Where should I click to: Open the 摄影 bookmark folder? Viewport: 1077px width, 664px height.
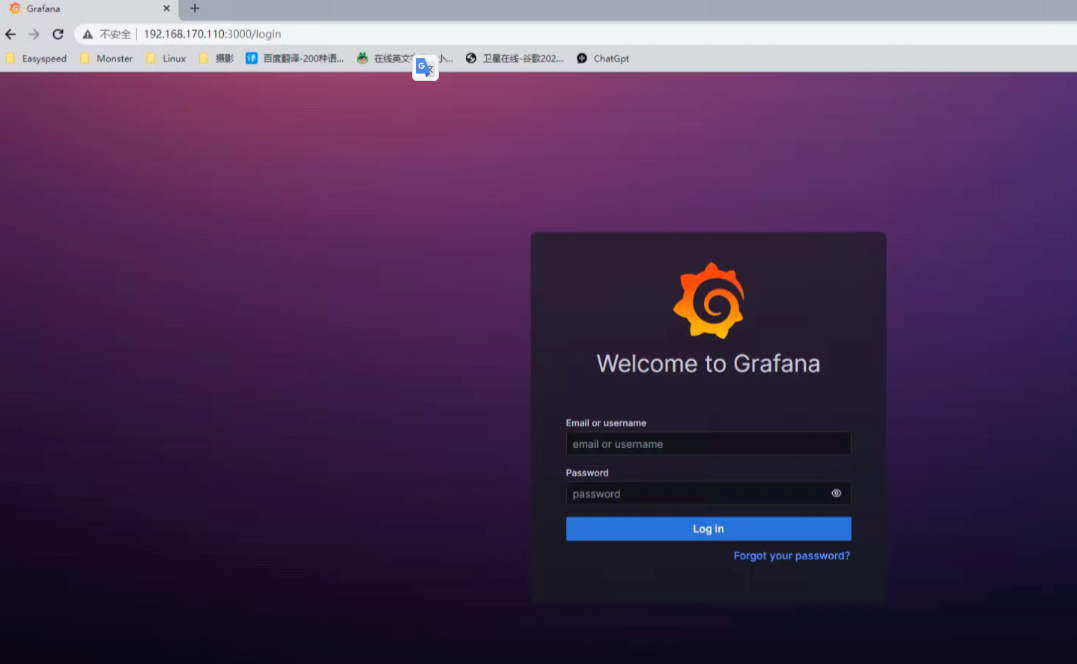click(216, 58)
